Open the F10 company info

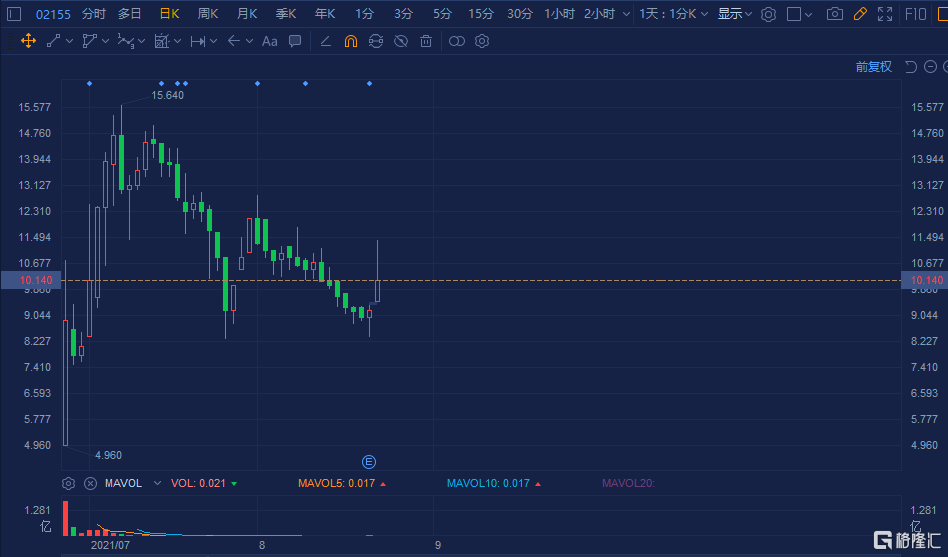916,14
